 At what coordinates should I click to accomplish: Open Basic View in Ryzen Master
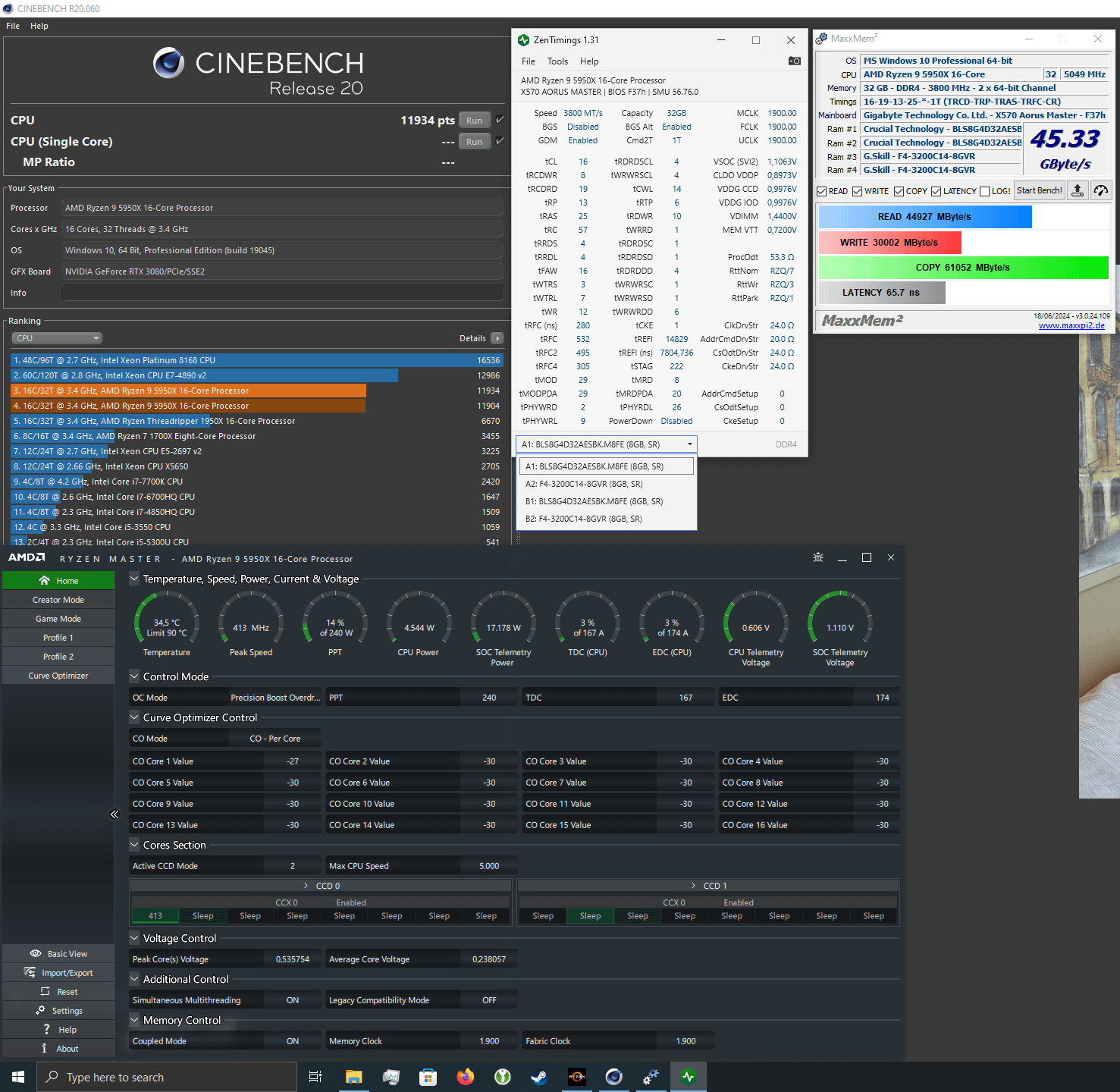58,954
